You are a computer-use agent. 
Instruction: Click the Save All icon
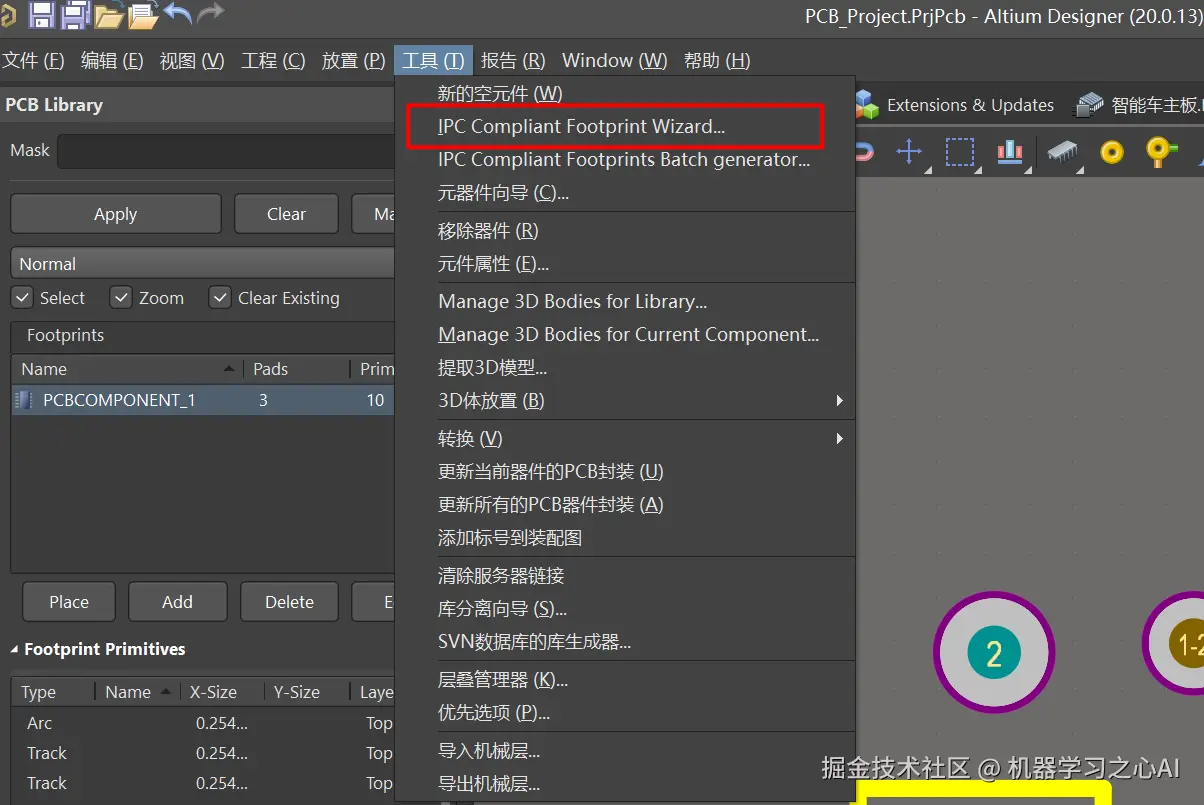[75, 14]
